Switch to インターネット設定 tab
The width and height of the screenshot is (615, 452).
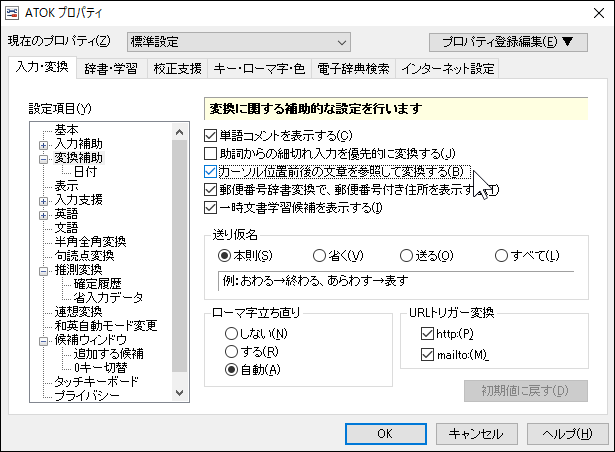pos(448,69)
